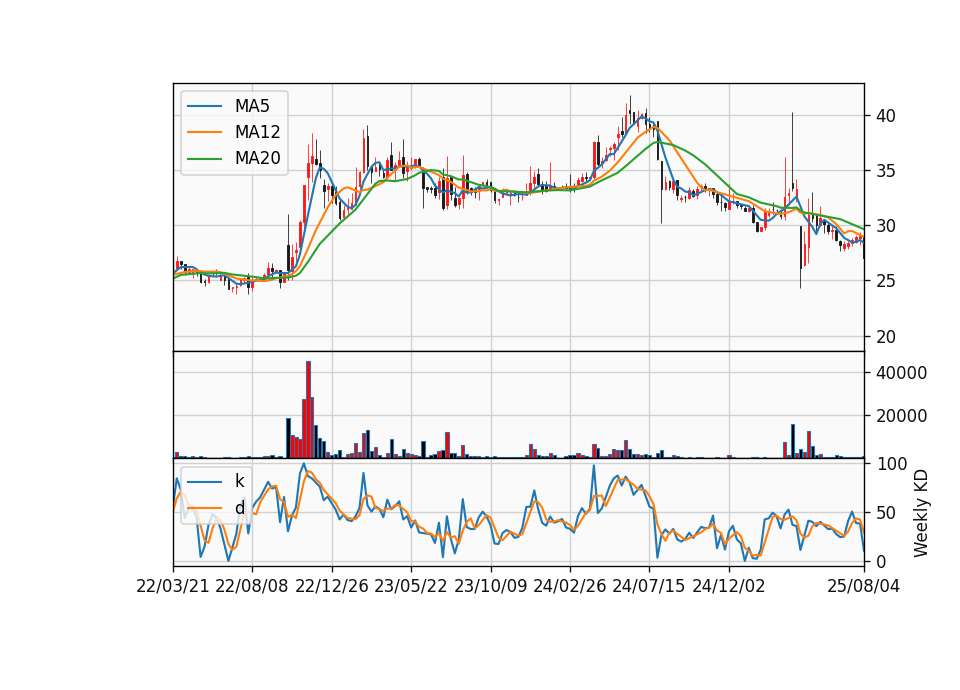This screenshot has width=960, height=690.
Task: Click the price axis value 25
Action: [x=885, y=281]
